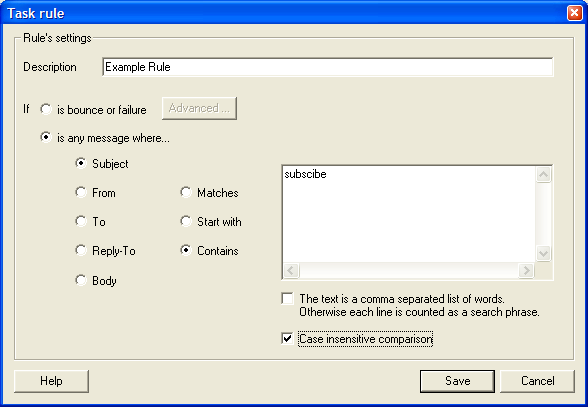The image size is (588, 407).
Task: Click inside the search phrase text area
Action: coord(409,214)
